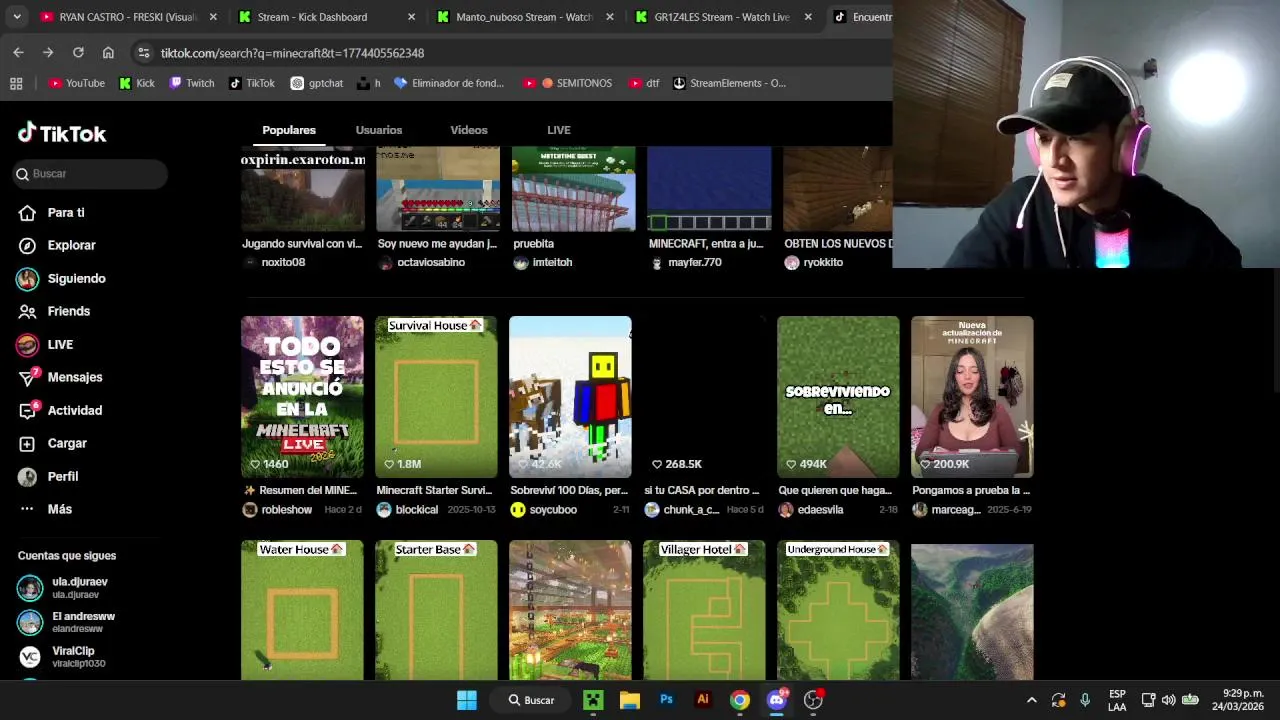Expand Más options in sidebar
The width and height of the screenshot is (1280, 720).
(45, 509)
